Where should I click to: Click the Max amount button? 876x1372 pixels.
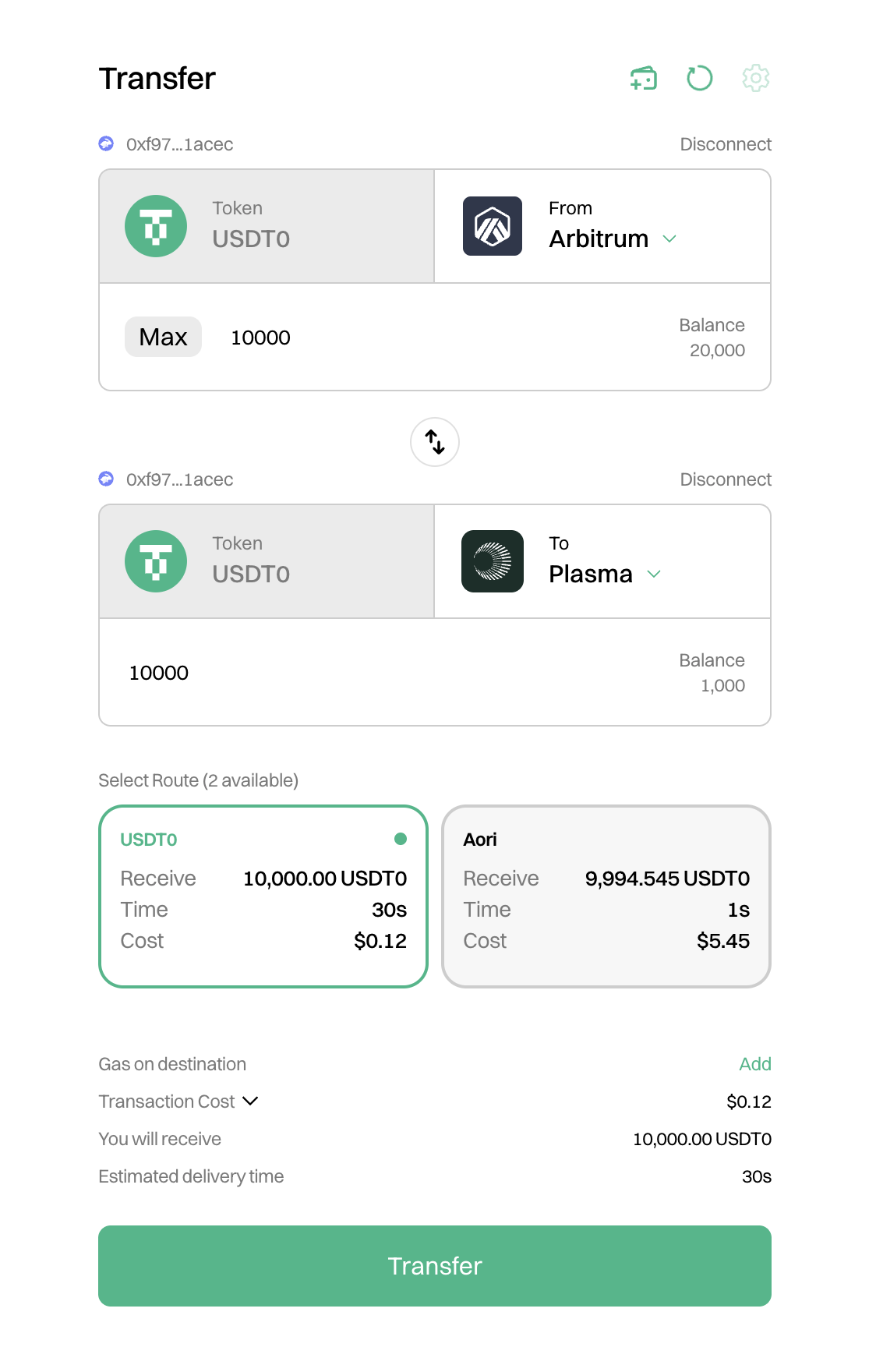[163, 337]
